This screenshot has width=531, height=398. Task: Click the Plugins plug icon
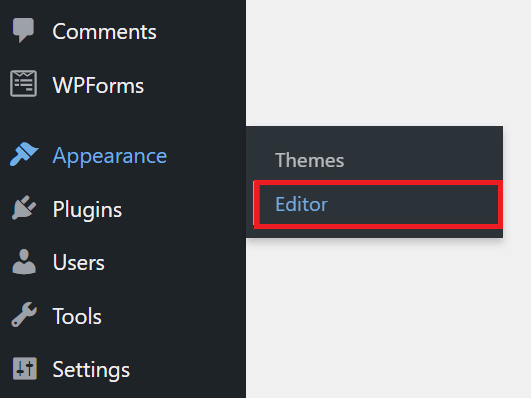pos(24,208)
